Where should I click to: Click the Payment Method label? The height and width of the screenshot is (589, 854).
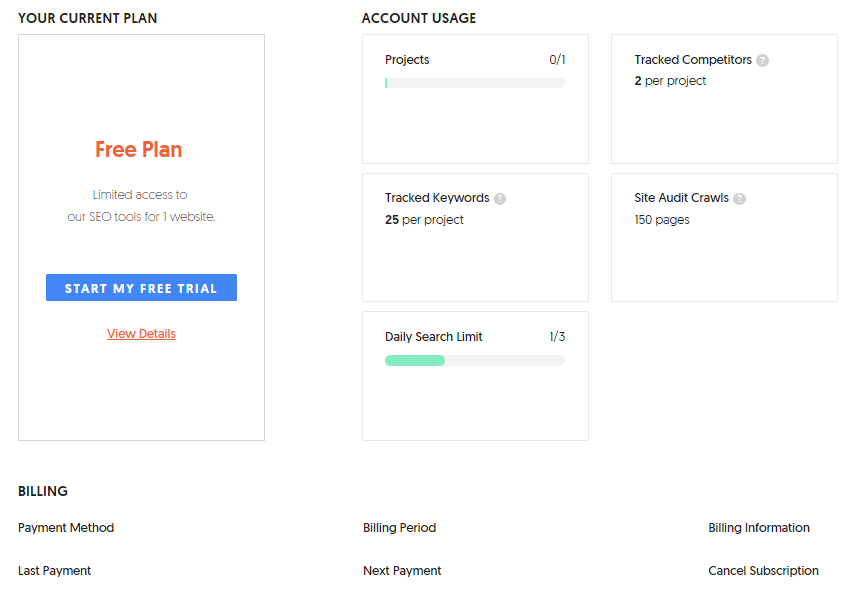(x=66, y=528)
